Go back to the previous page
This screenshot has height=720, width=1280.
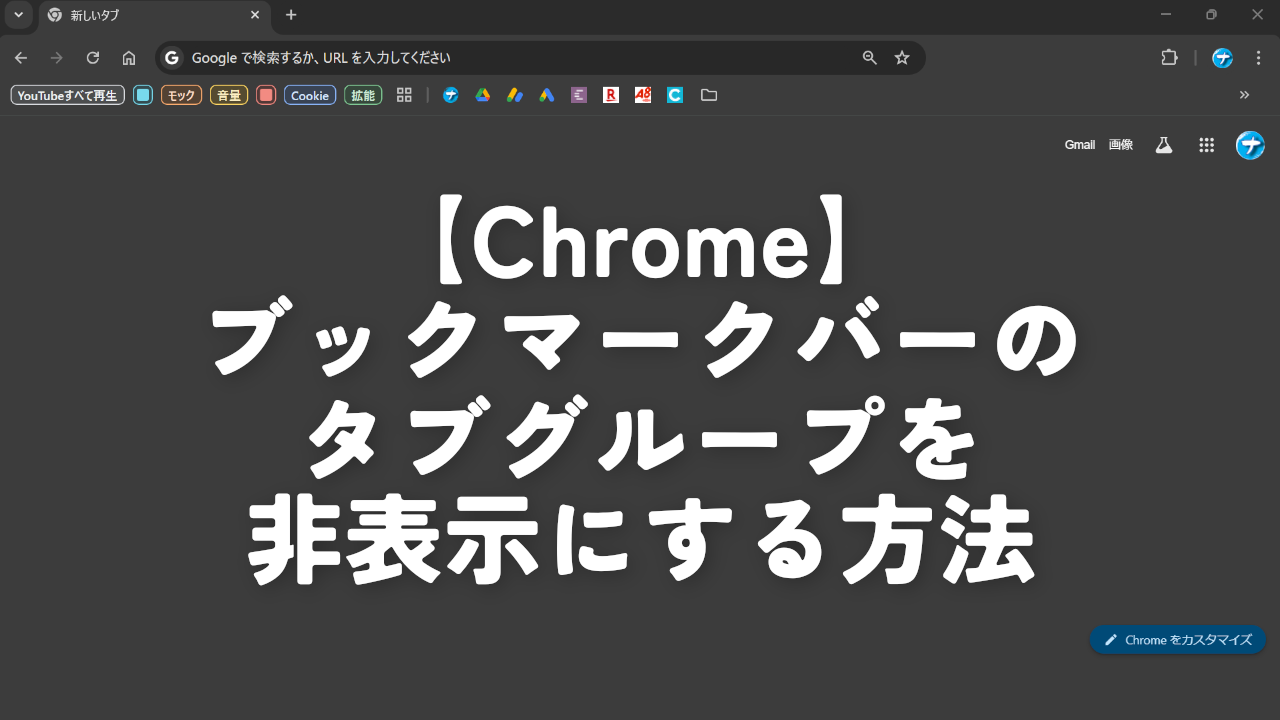tap(21, 58)
